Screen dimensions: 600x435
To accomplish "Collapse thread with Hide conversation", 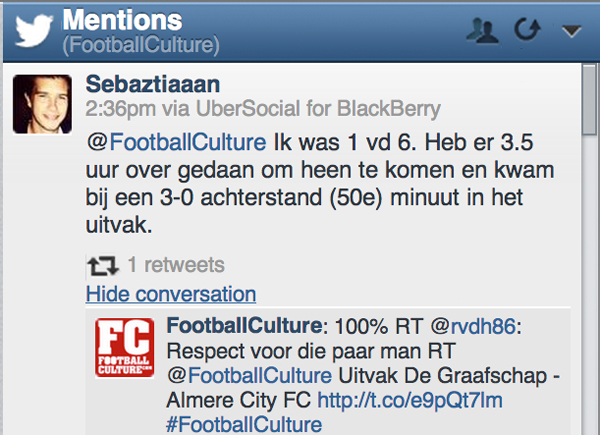I will [x=170, y=294].
